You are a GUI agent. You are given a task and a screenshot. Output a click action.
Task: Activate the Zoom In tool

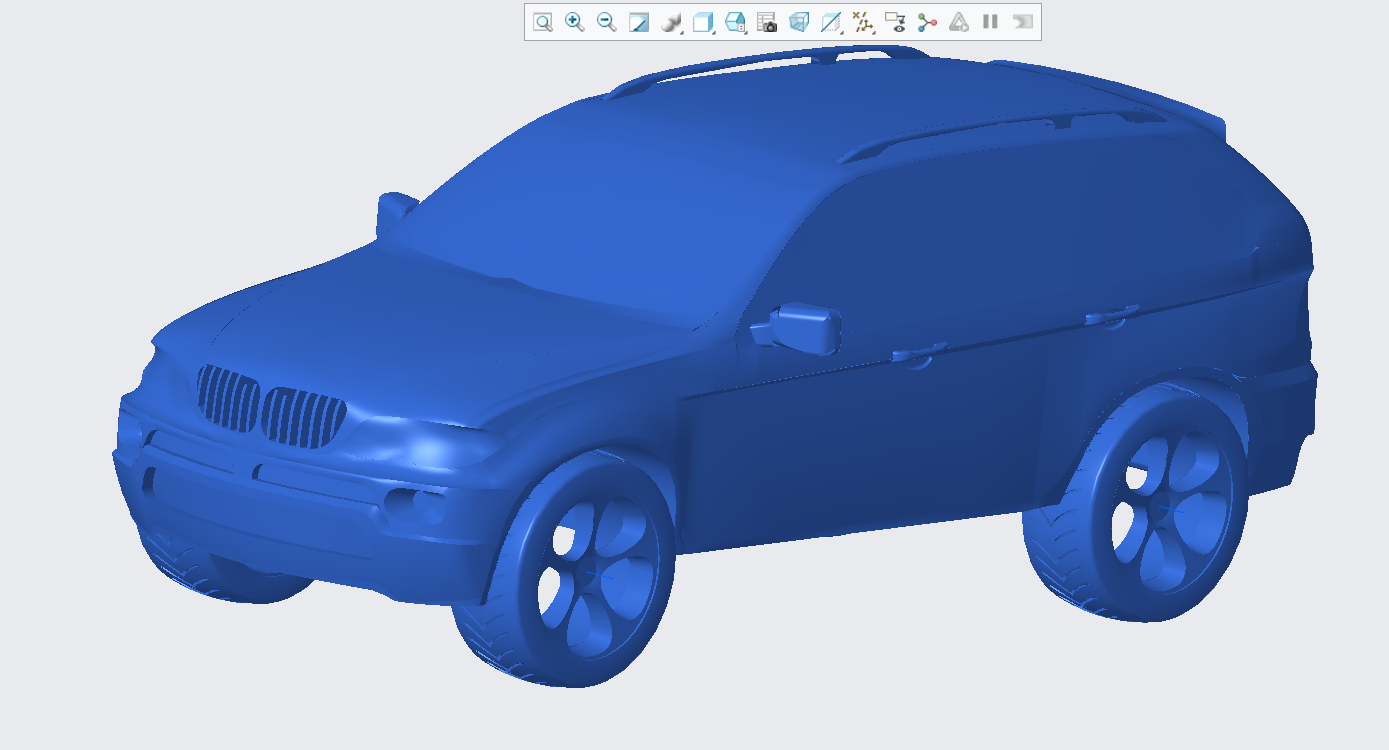coord(575,22)
